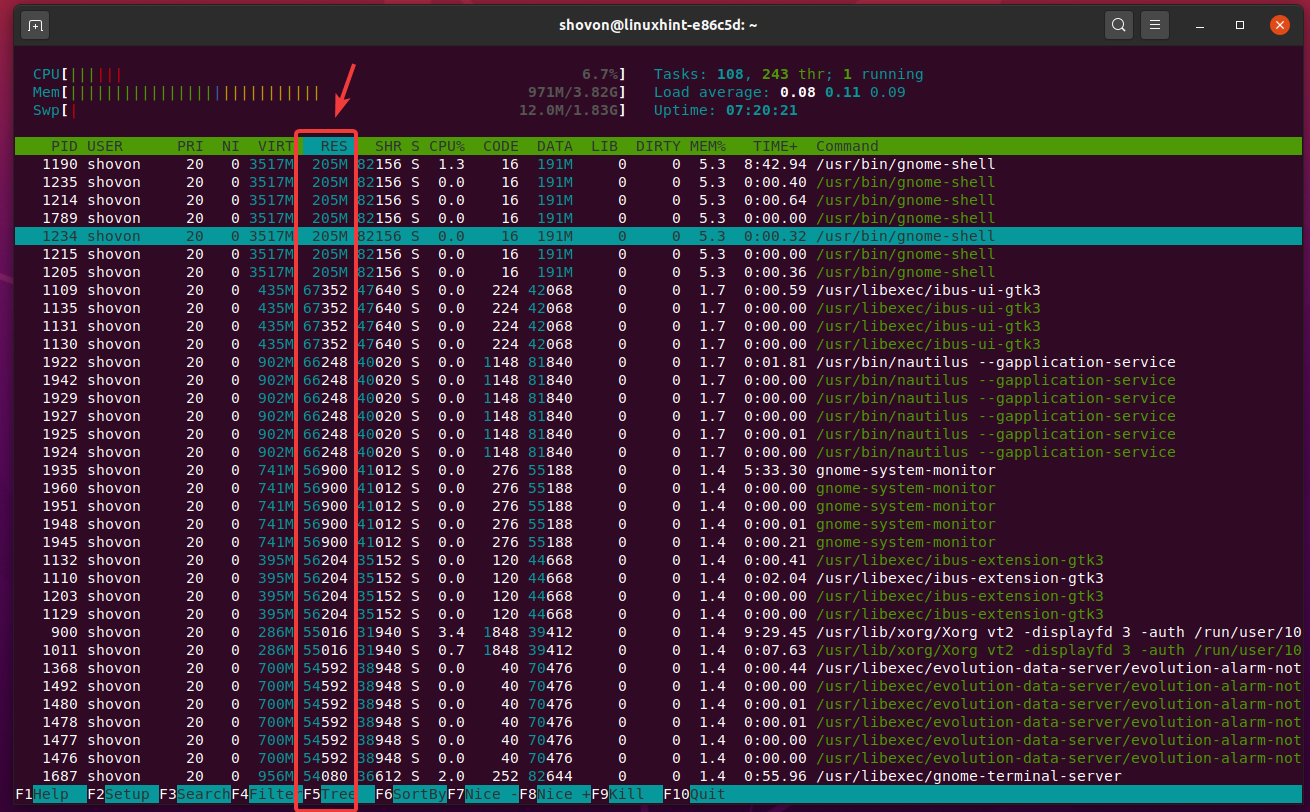Click the 971M/3.82G memory value

coord(573,92)
